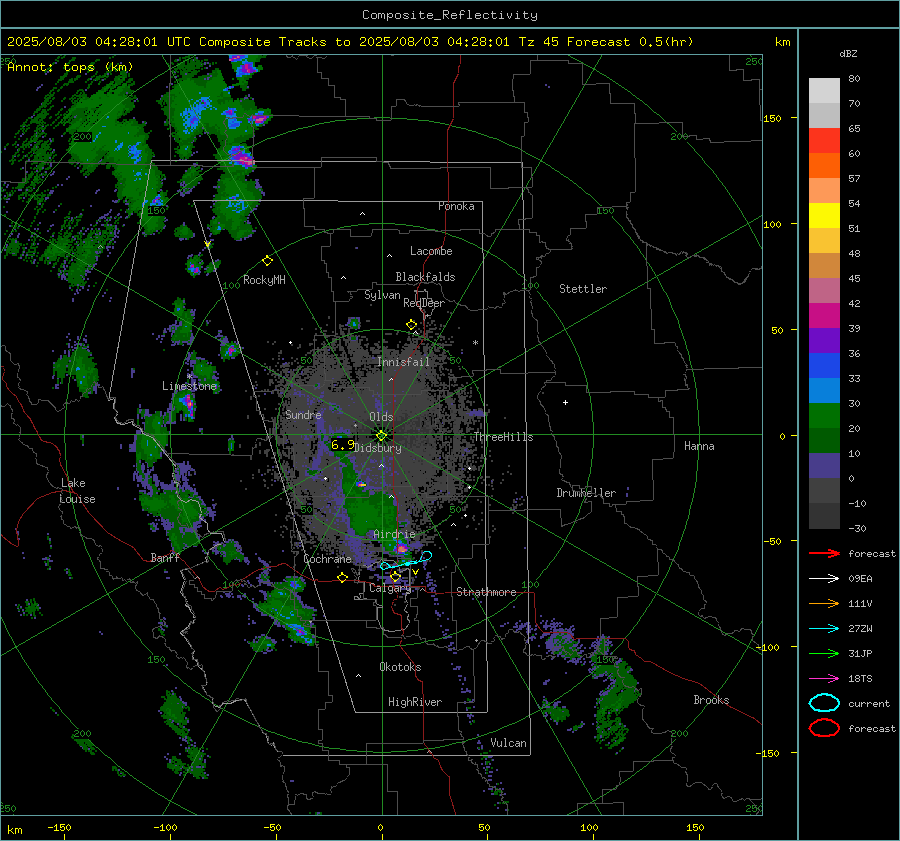Click the Okotoks label

click(x=400, y=667)
